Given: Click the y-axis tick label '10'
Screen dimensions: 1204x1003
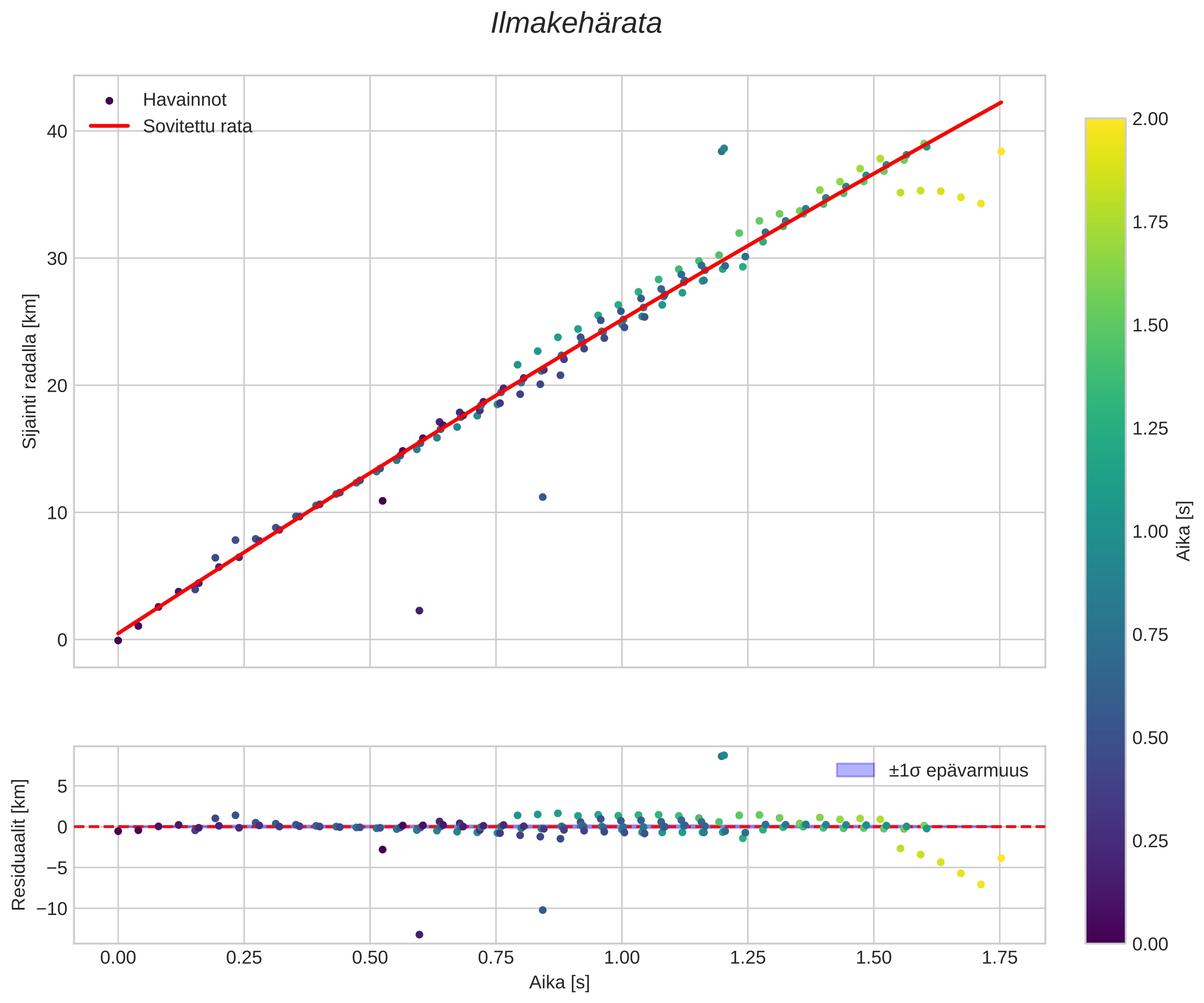Looking at the screenshot, I should pos(57,513).
